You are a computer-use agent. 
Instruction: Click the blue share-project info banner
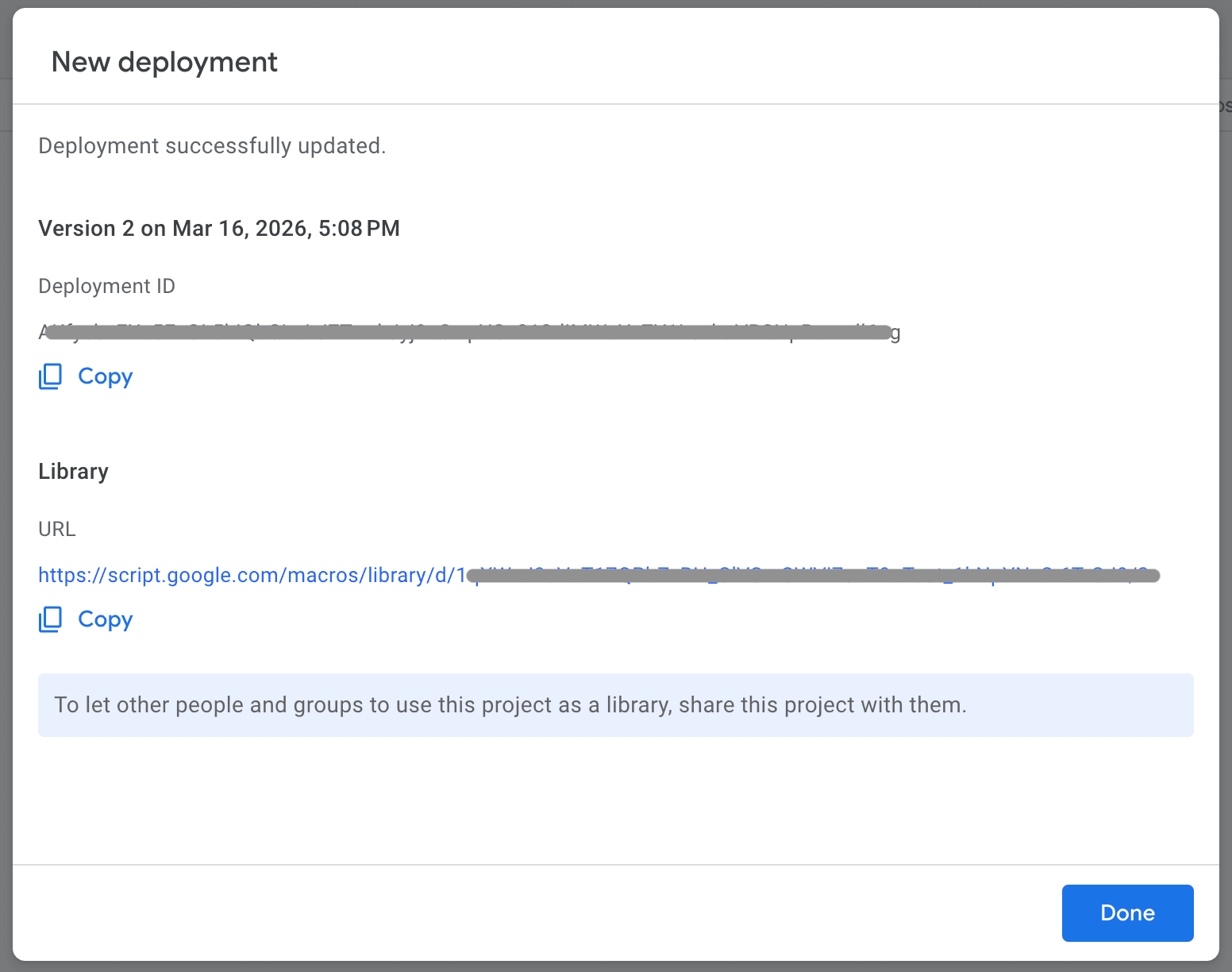(615, 705)
